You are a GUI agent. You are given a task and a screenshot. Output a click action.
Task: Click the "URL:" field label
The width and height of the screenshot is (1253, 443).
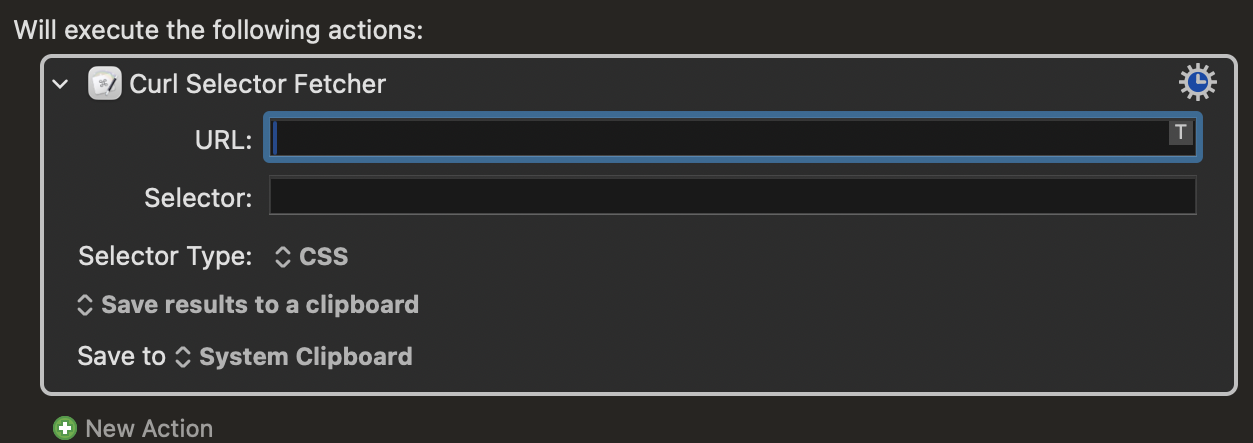click(223, 141)
